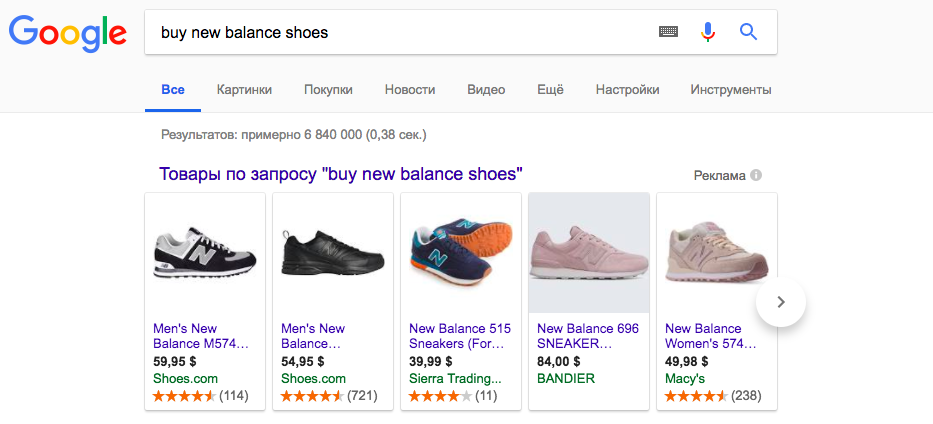The width and height of the screenshot is (933, 424).
Task: Click the black sneaker product image
Action: tap(332, 252)
